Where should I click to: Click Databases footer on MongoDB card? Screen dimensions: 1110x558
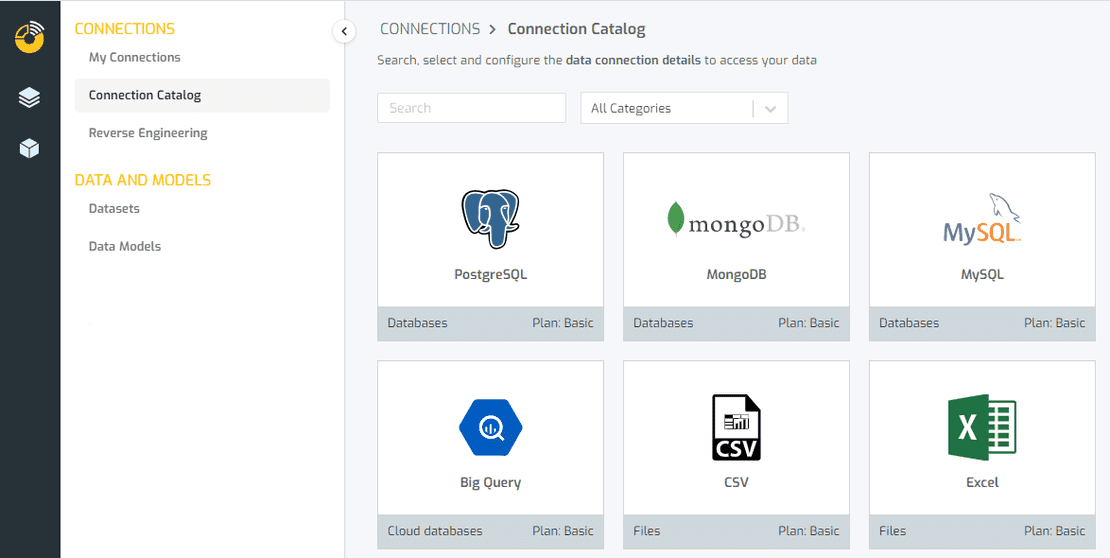pyautogui.click(x=663, y=323)
